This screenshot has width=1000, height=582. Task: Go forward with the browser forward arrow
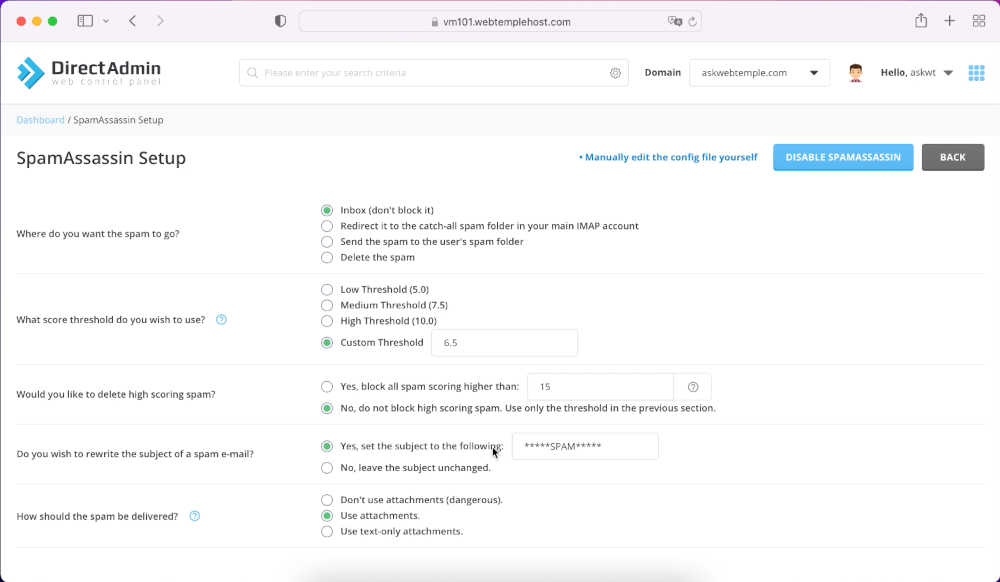pyautogui.click(x=160, y=21)
